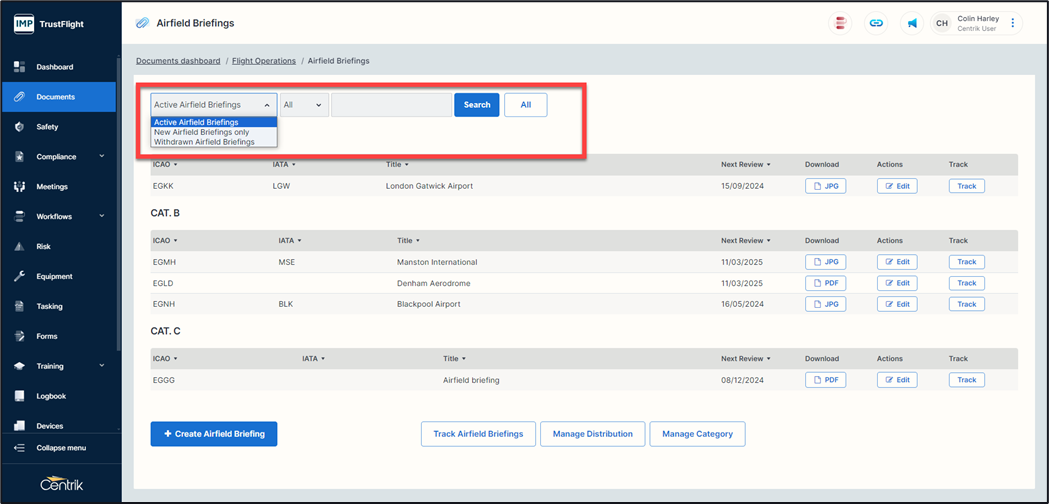Select 'New Airfield Briefings only' option
Viewport: 1049px width, 504px height.
[202, 132]
